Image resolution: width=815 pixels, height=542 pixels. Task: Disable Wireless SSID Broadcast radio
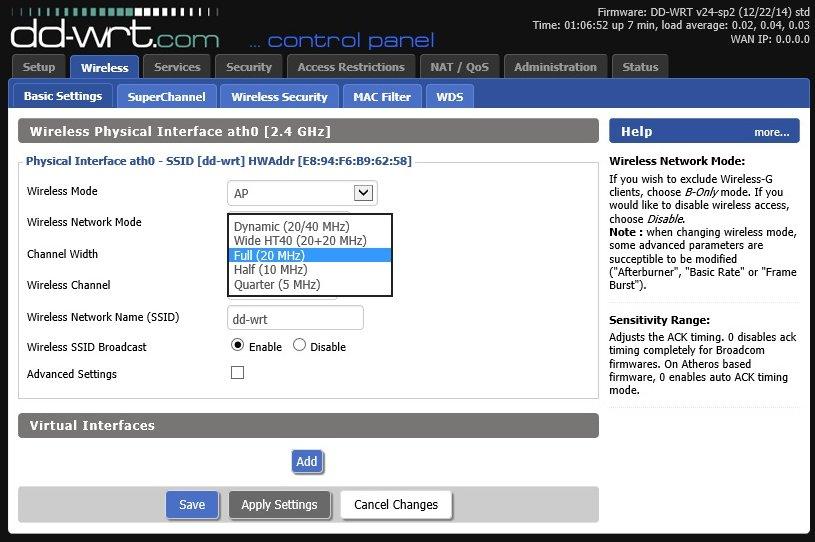(x=299, y=345)
